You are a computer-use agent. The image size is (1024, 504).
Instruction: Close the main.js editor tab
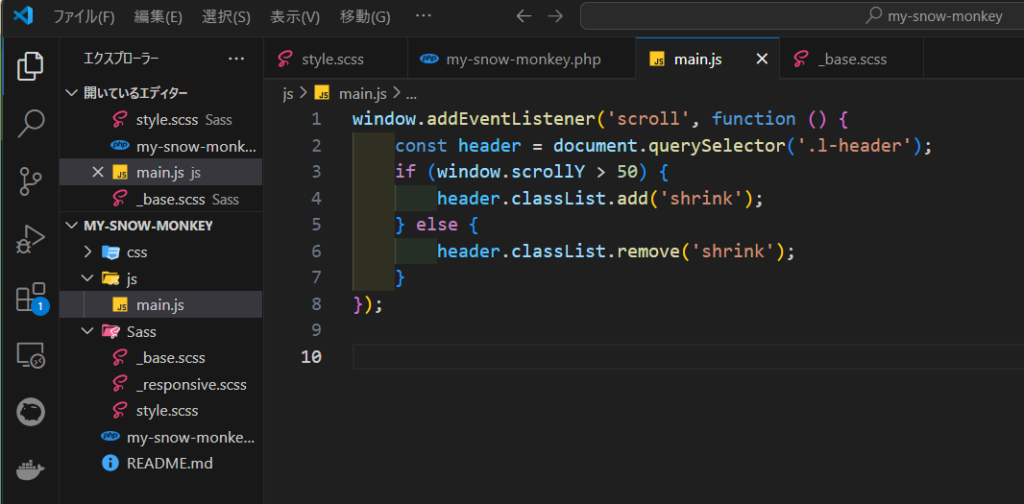click(761, 59)
